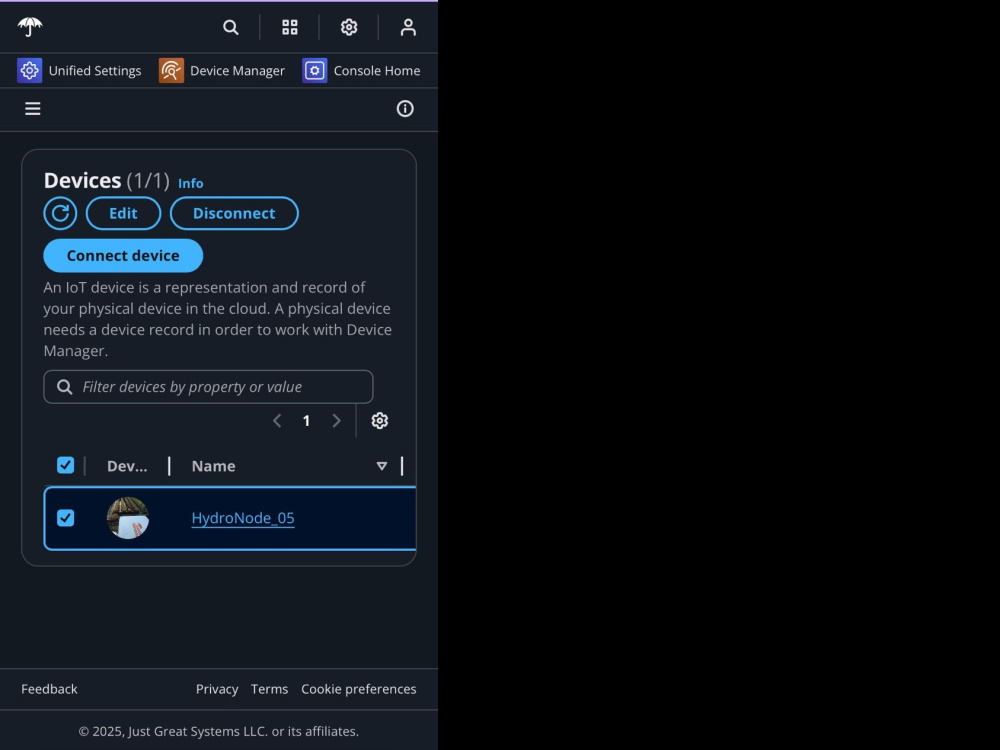
Task: Open the info panel circle icon
Action: click(405, 109)
